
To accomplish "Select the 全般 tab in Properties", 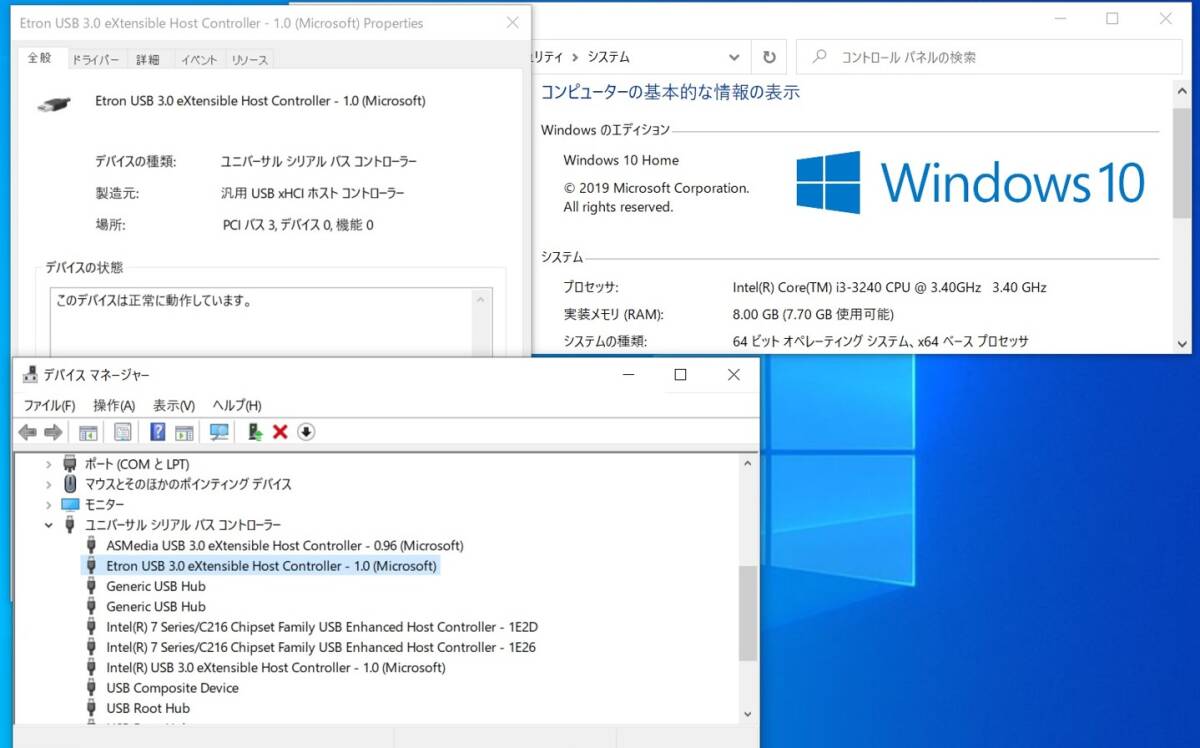I will click(40, 58).
